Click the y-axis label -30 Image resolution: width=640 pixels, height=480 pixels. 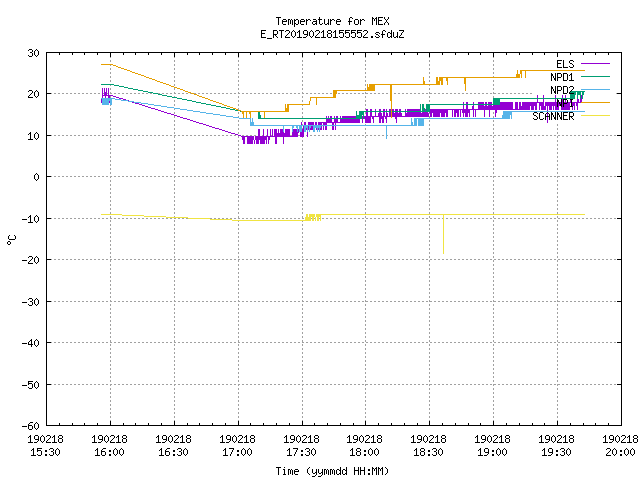point(31,302)
